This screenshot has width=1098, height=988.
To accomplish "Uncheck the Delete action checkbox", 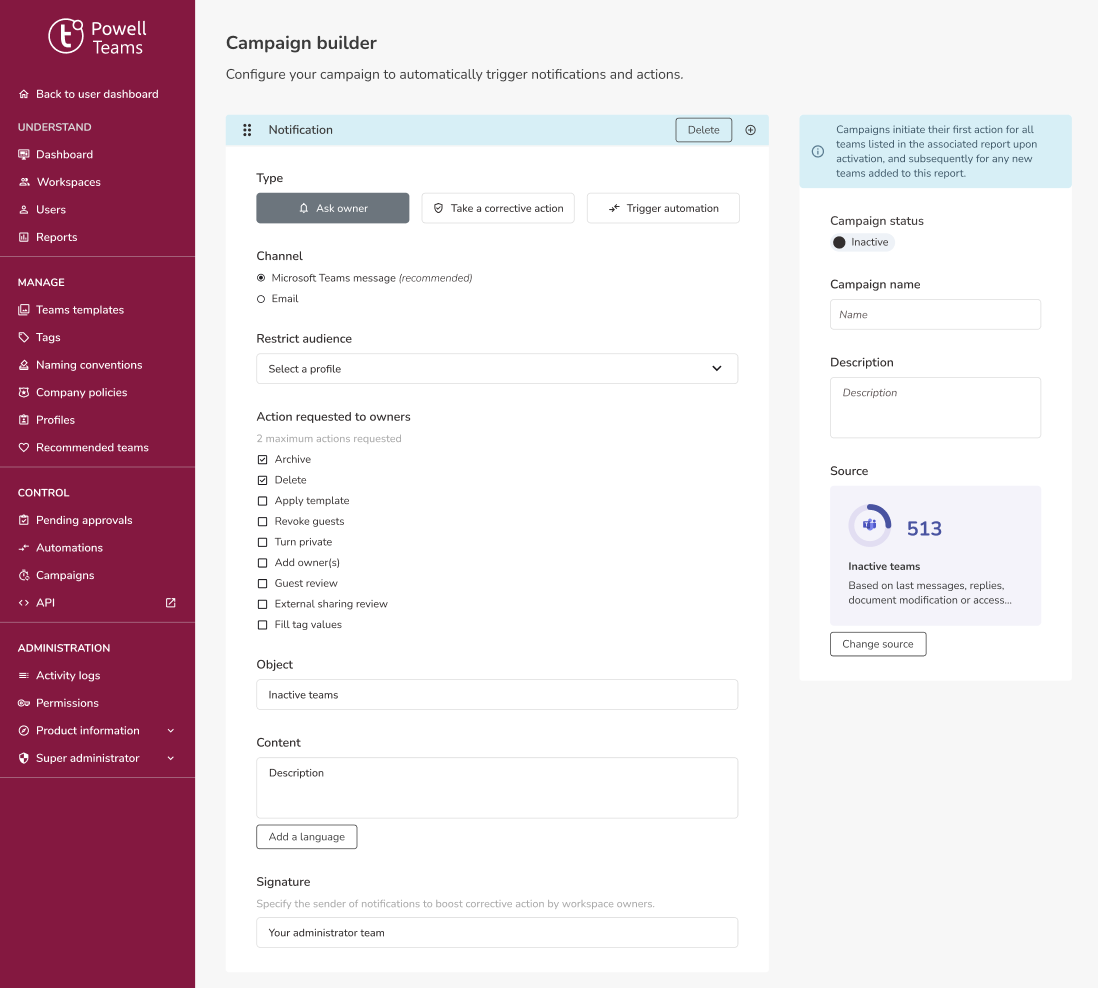I will click(x=263, y=480).
